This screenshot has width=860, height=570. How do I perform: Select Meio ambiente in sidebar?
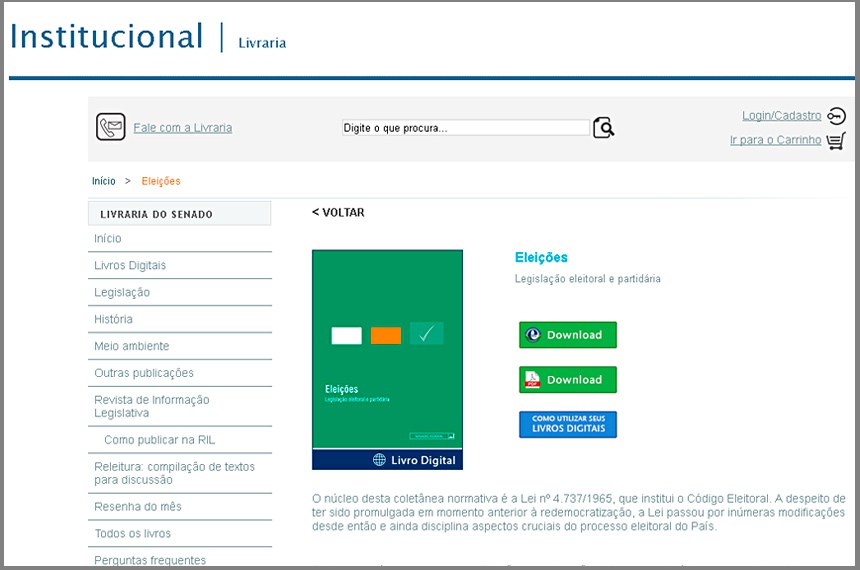click(131, 346)
